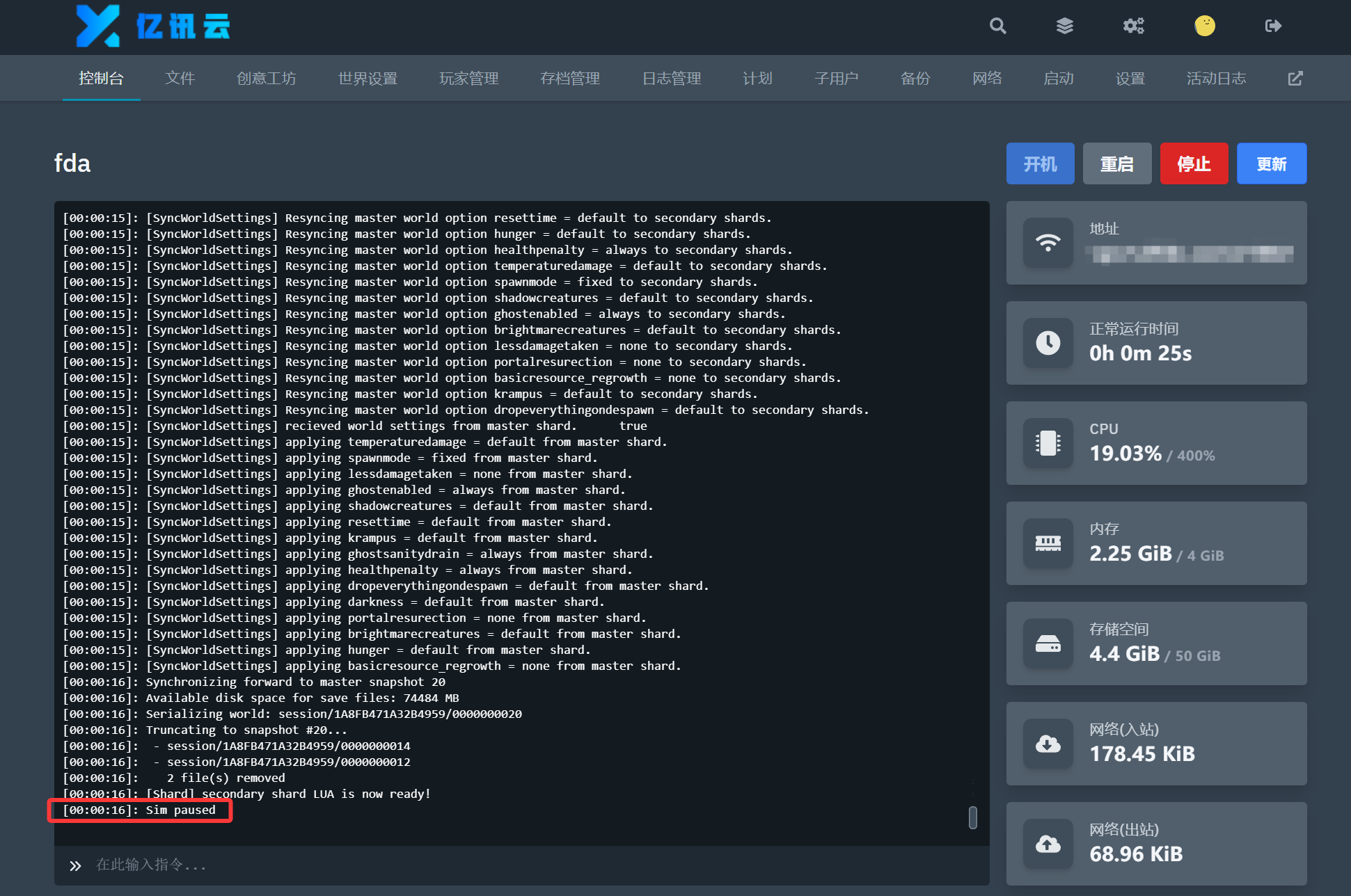Click log line 'secondary shard LUA is now ready!'
The width and height of the screenshot is (1351, 896).
pyautogui.click(x=246, y=794)
